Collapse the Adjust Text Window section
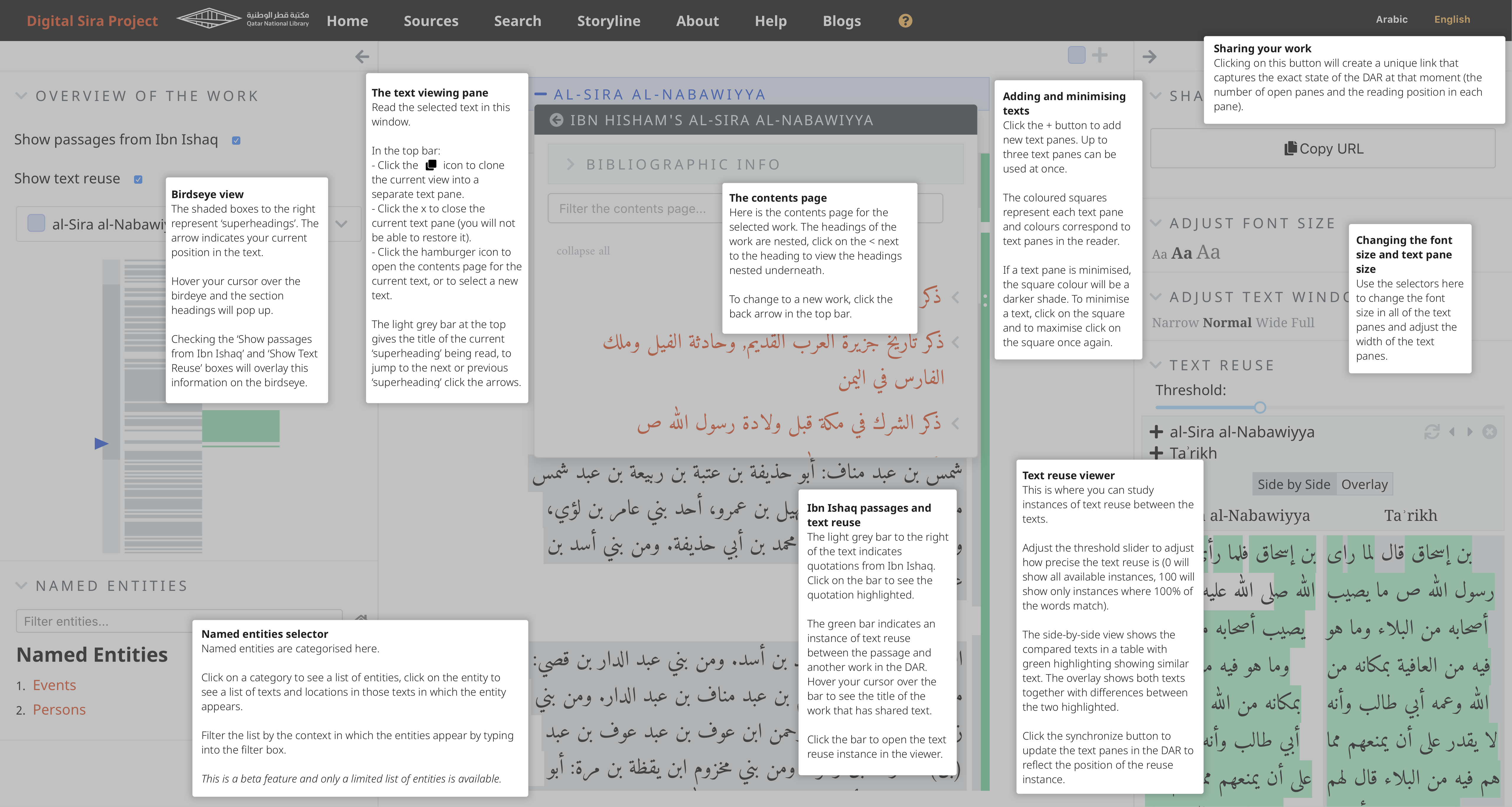This screenshot has width=1512, height=807. tap(1155, 297)
